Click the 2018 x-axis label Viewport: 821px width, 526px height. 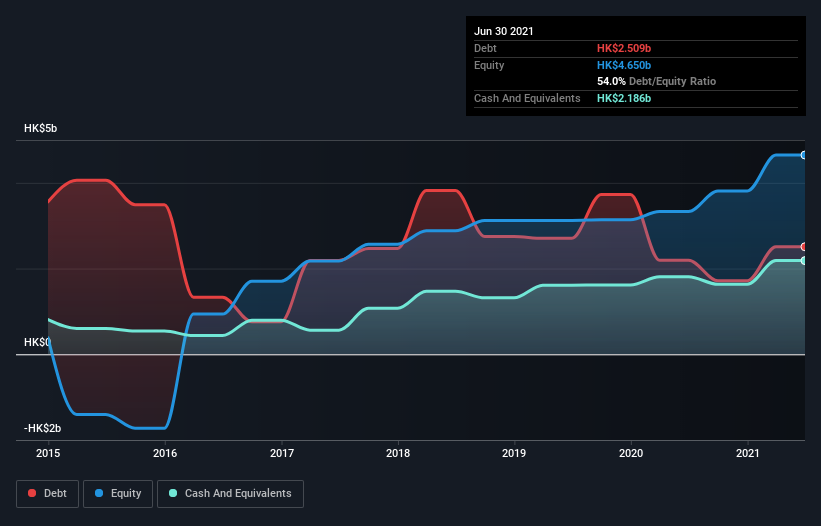pos(398,453)
